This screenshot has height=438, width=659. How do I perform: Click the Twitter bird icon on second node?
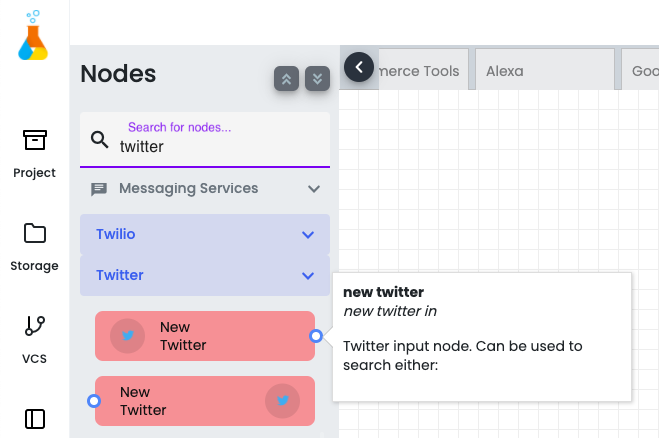pos(282,401)
